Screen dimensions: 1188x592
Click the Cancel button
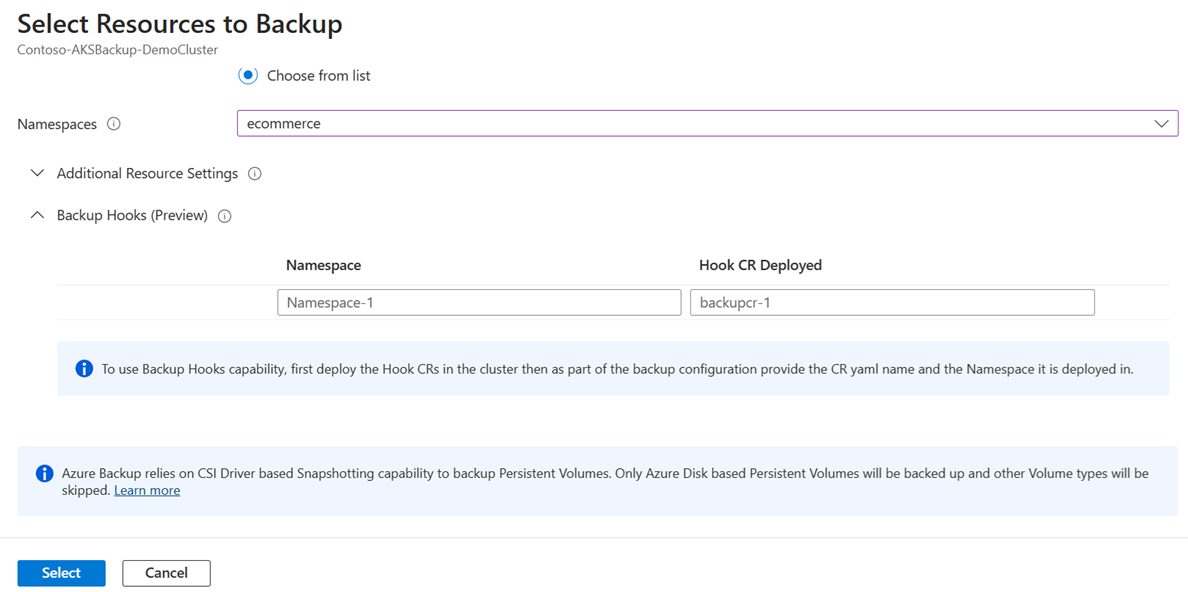(166, 573)
